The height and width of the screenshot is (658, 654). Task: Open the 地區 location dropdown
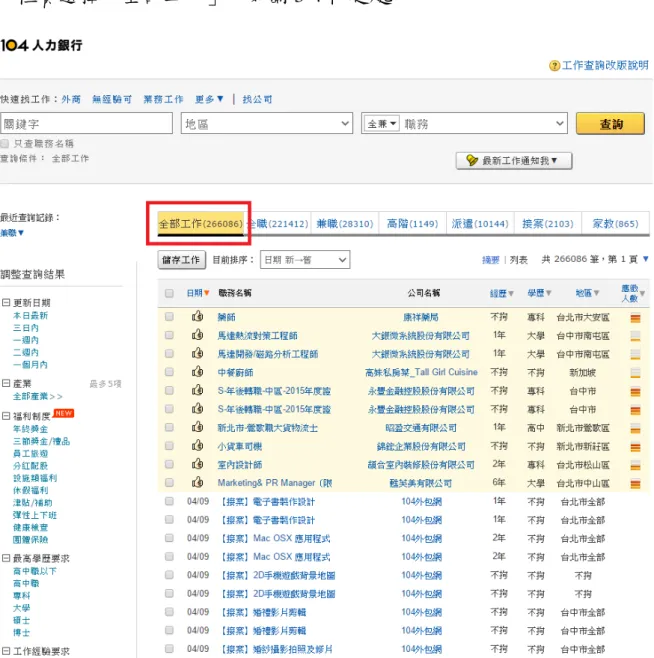pos(267,123)
